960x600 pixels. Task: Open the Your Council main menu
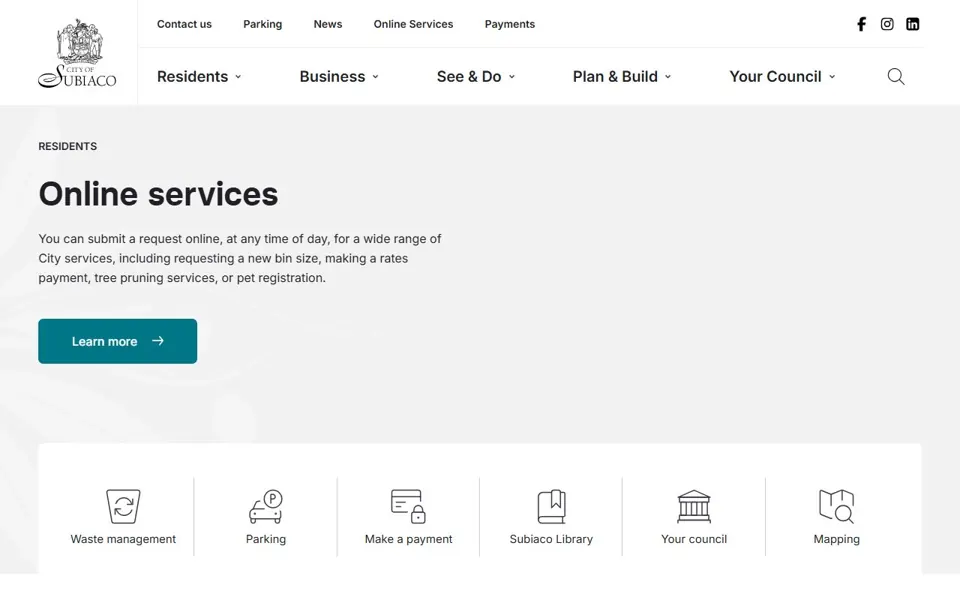pyautogui.click(x=775, y=77)
